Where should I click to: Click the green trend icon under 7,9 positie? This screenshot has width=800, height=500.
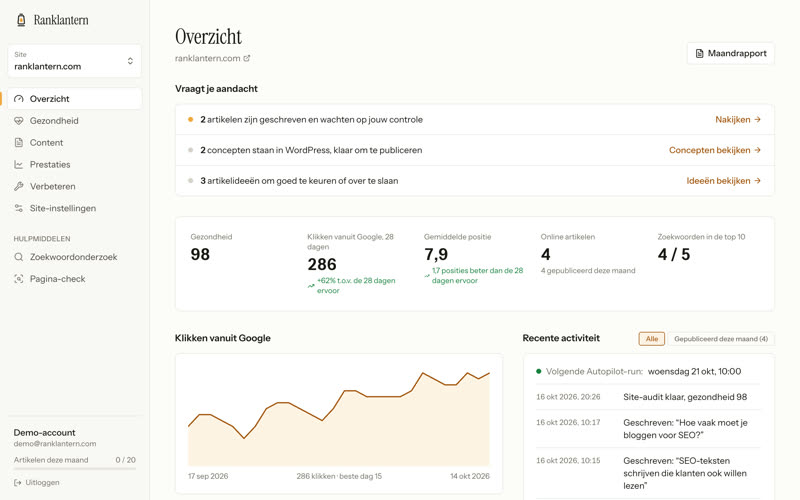click(x=427, y=276)
